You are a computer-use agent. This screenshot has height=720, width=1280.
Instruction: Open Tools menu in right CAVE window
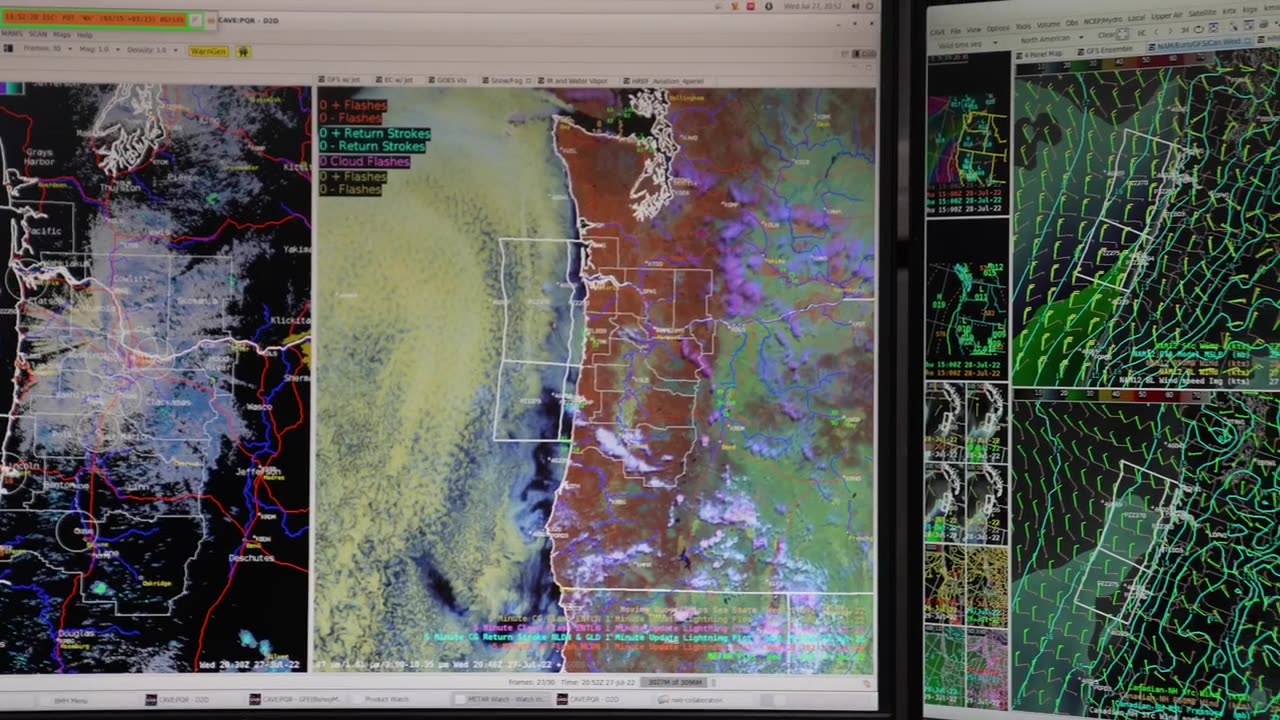(1023, 26)
